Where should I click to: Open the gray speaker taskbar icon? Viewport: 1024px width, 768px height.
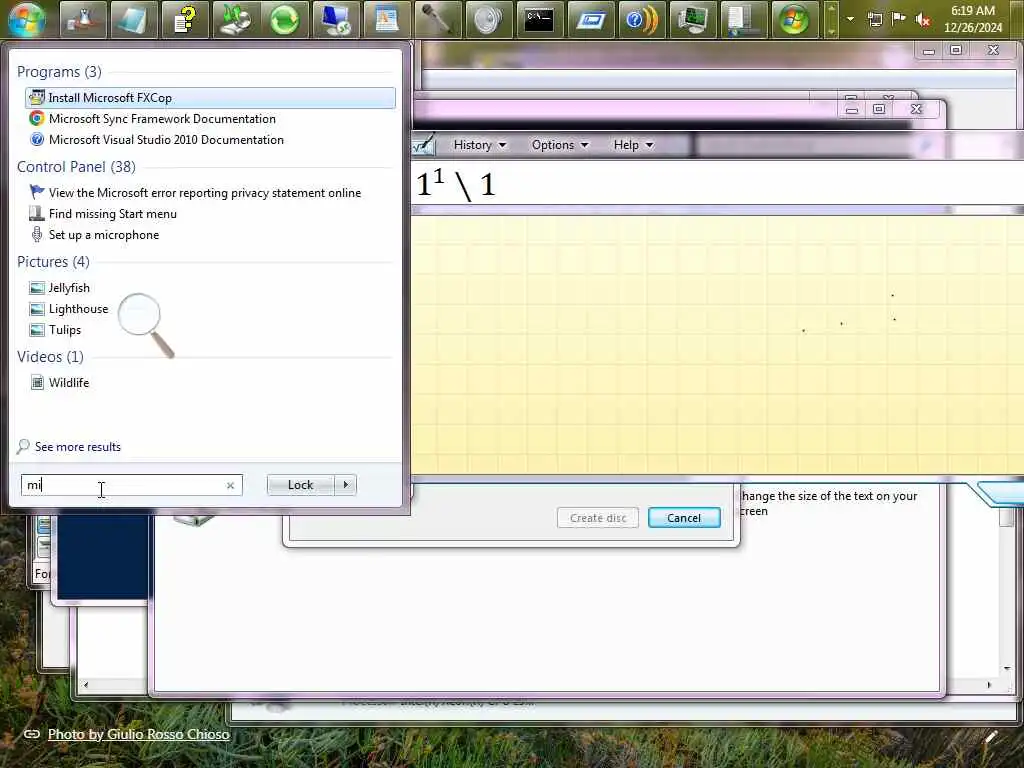[x=488, y=19]
